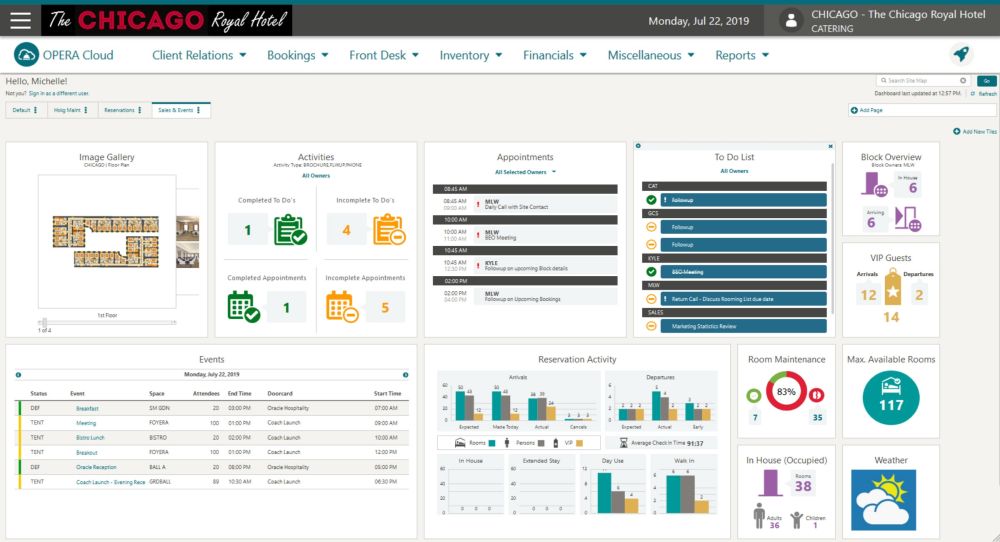Open options menu on Default tab

click(x=35, y=110)
